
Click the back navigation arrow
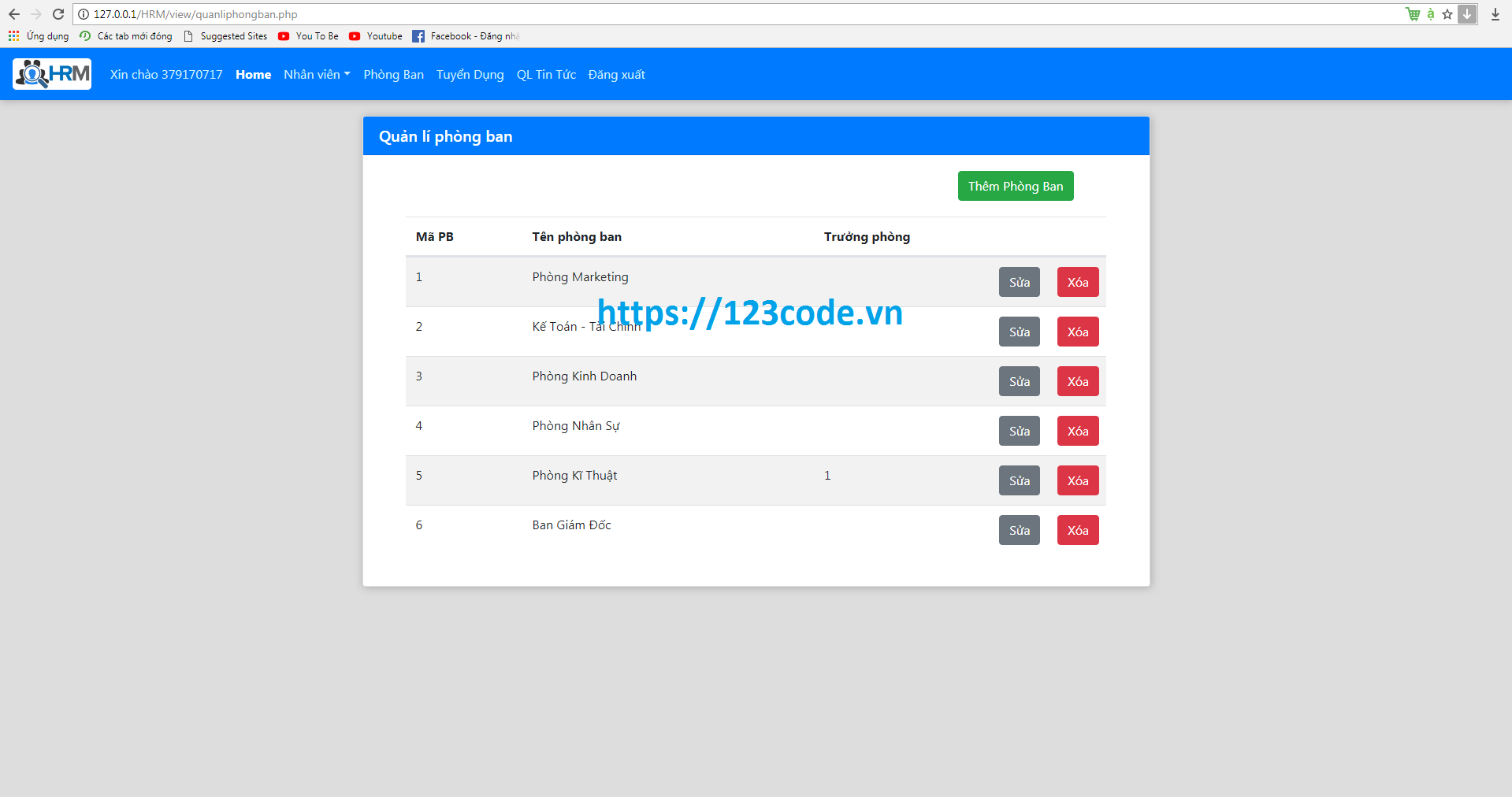pyautogui.click(x=13, y=14)
